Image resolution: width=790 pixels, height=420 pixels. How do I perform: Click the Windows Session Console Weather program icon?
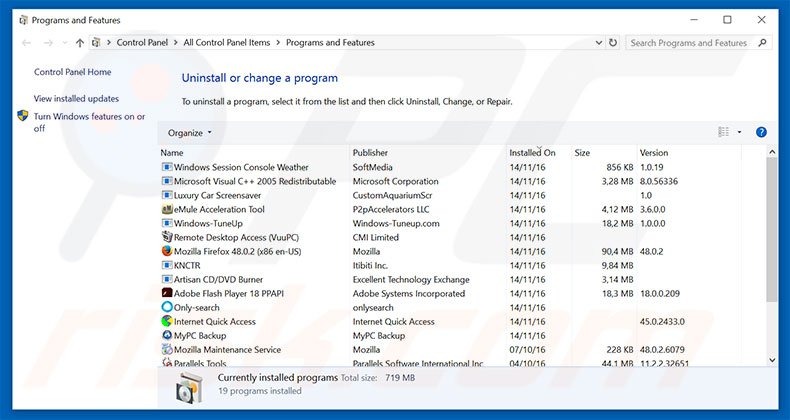click(167, 167)
